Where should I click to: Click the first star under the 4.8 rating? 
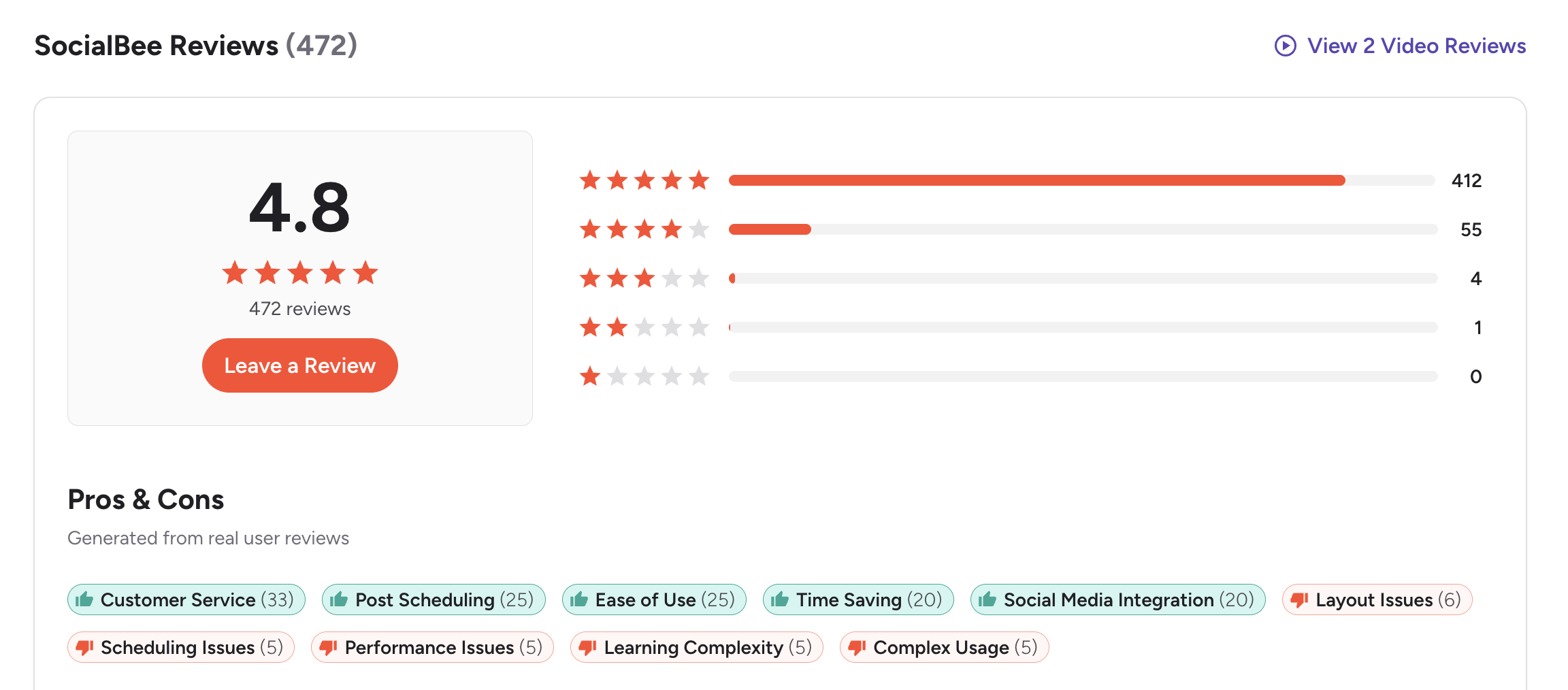point(235,273)
